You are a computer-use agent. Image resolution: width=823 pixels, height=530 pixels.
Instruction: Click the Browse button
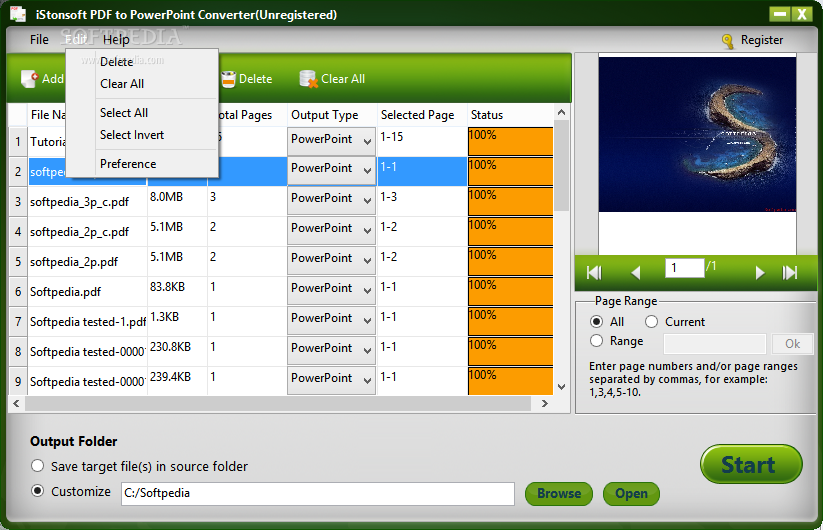coord(558,494)
